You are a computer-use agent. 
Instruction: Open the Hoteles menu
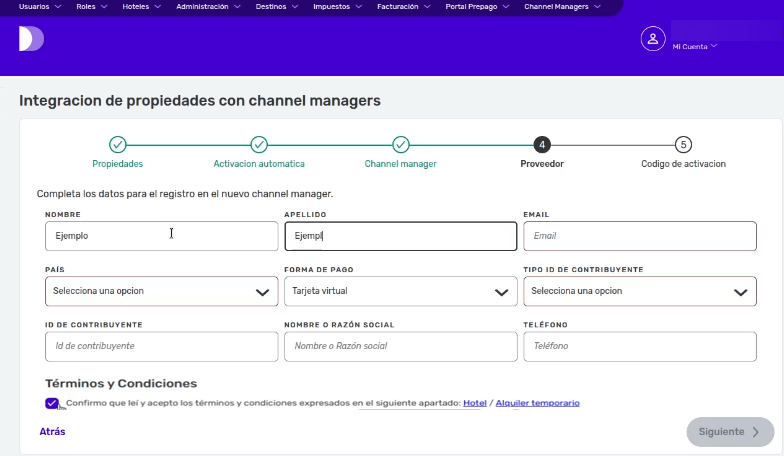pos(143,6)
